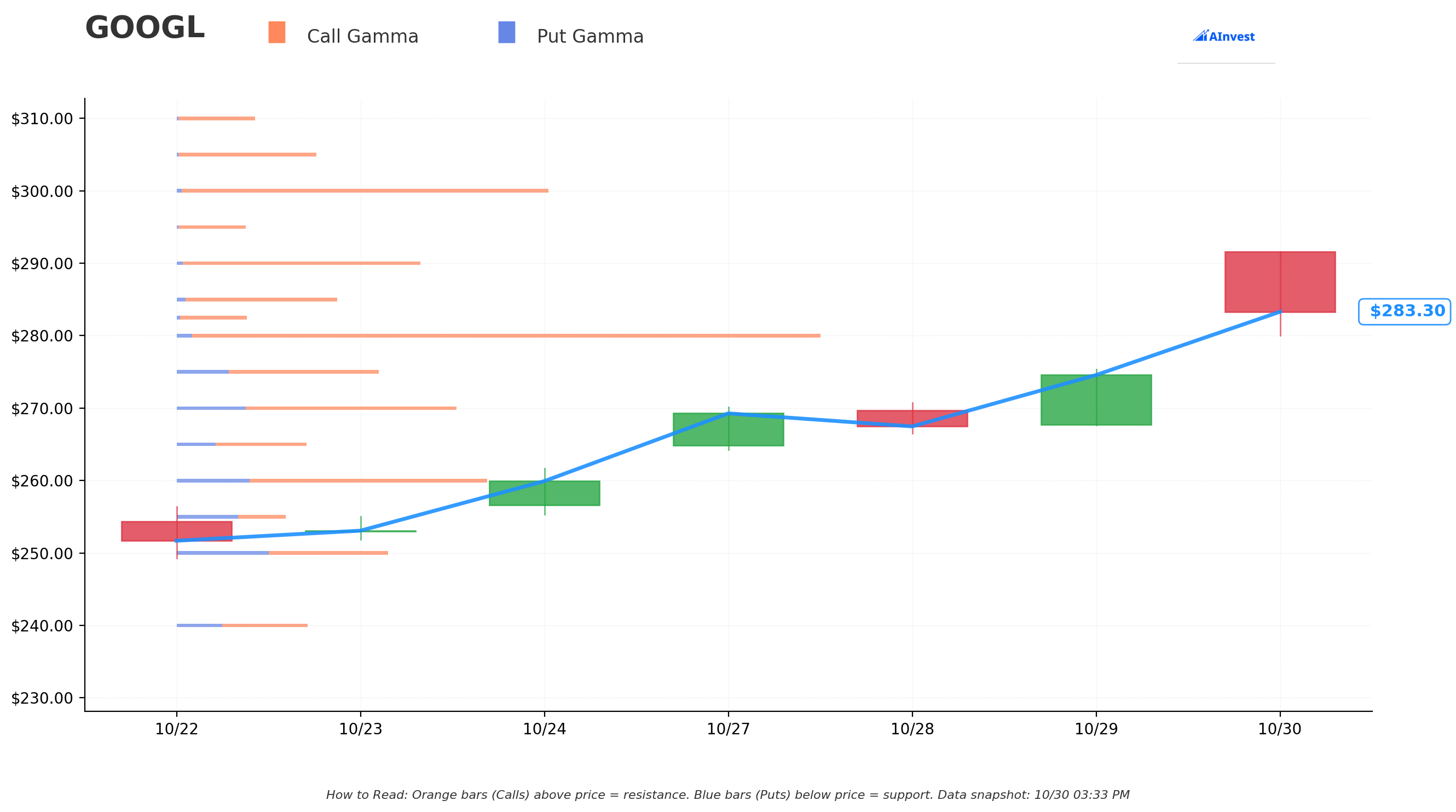
Task: Click the 10/27 date label
Action: pyautogui.click(x=729, y=729)
